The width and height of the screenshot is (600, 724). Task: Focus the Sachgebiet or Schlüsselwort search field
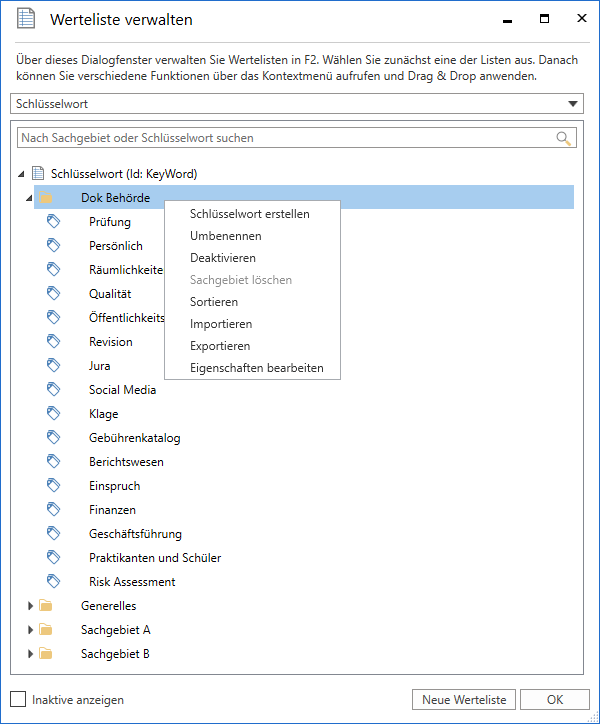[x=285, y=138]
